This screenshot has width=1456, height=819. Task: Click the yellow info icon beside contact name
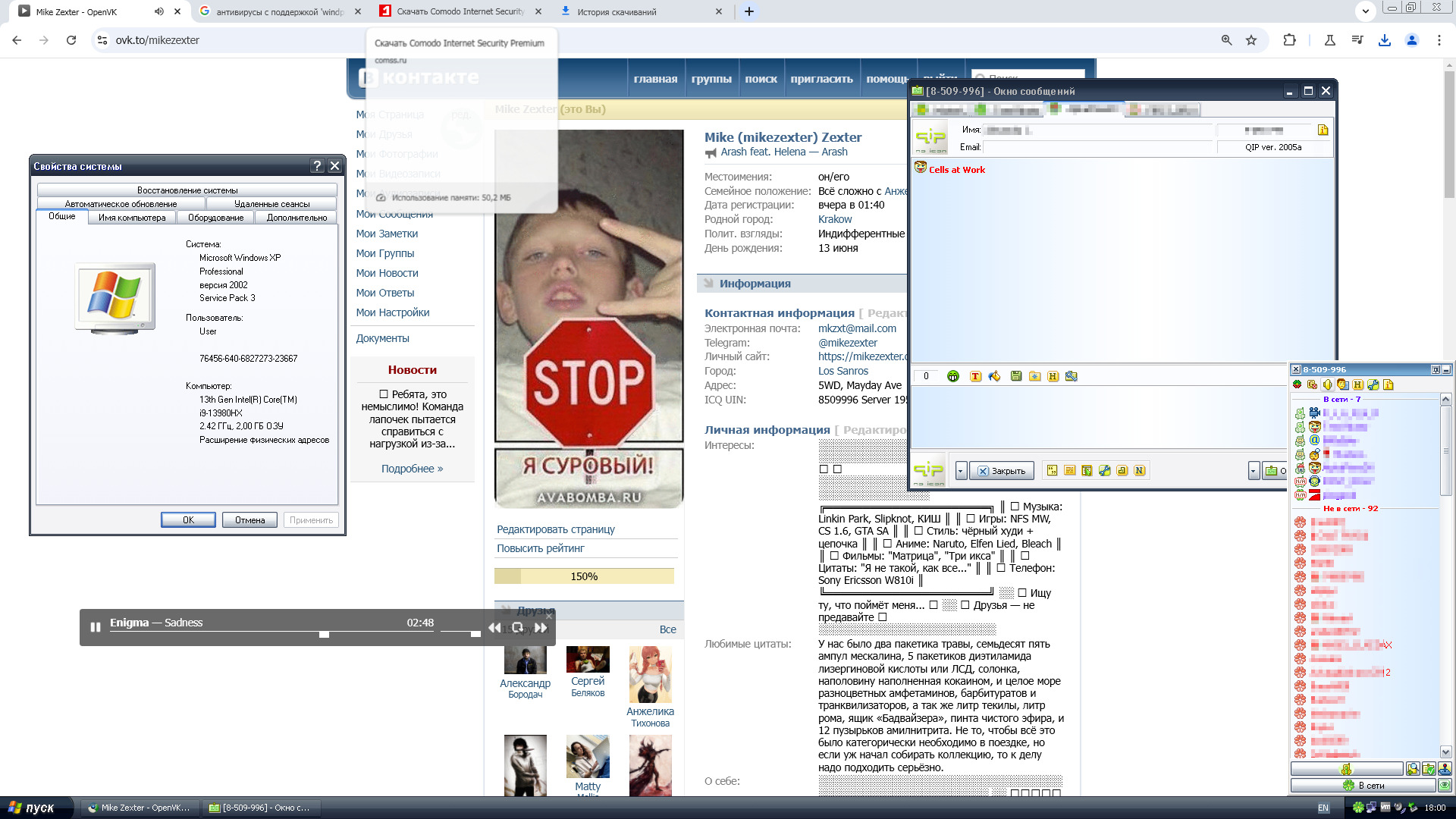pos(1323,130)
